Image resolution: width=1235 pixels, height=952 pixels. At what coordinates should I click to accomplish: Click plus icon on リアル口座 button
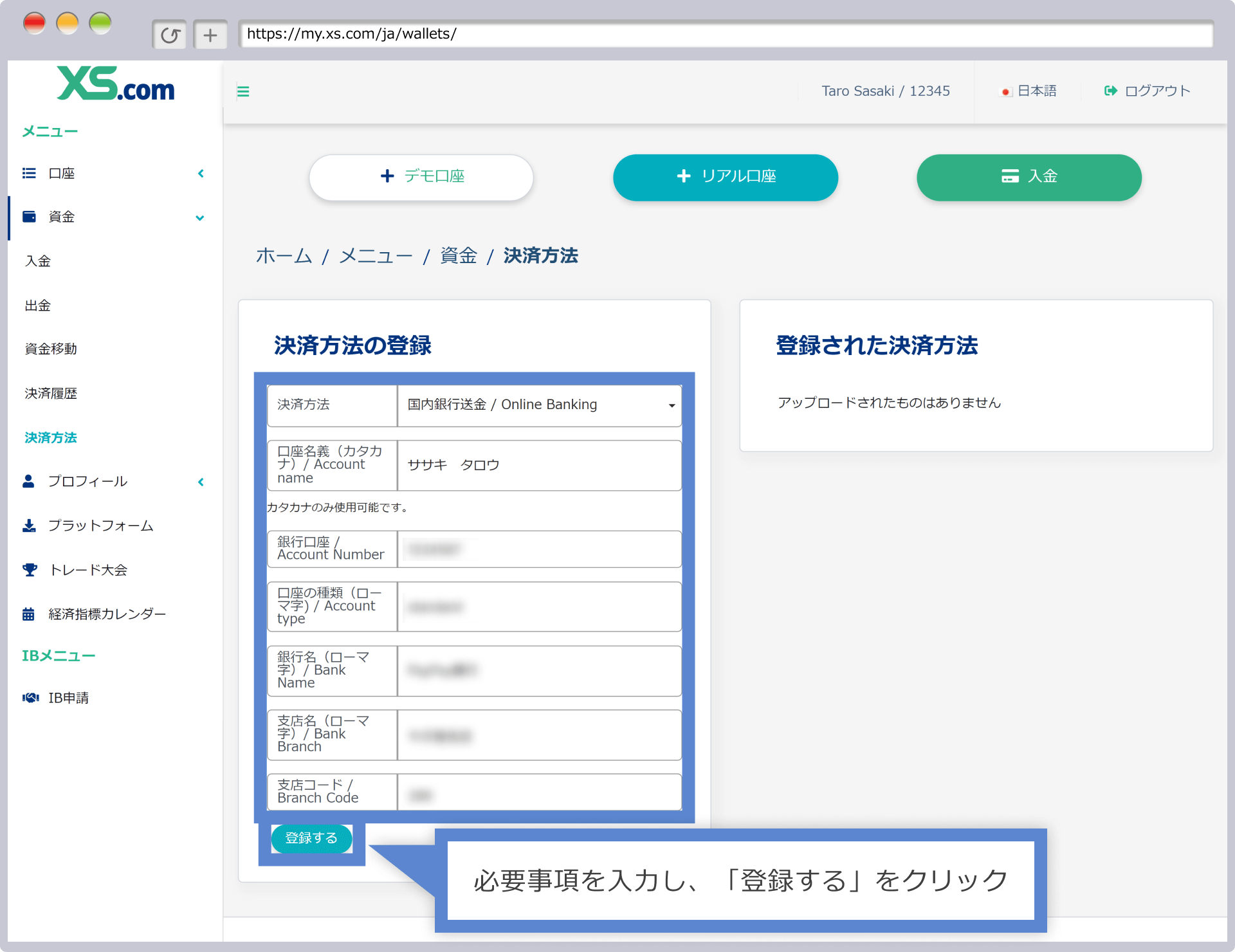(x=684, y=176)
